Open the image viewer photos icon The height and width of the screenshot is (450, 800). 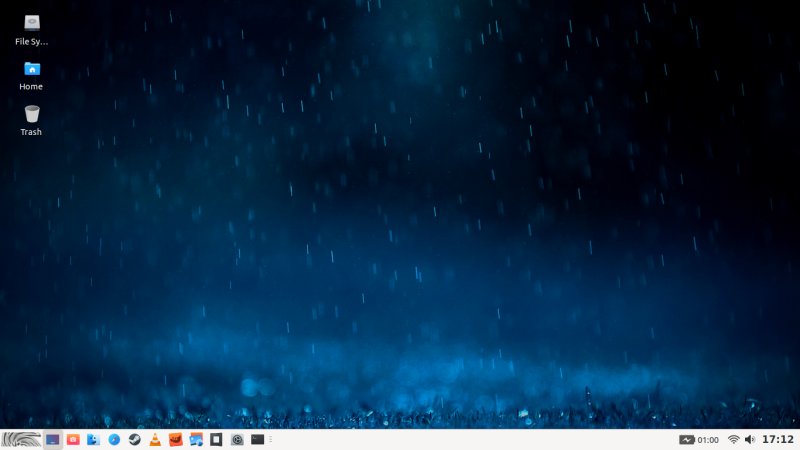[x=196, y=439]
